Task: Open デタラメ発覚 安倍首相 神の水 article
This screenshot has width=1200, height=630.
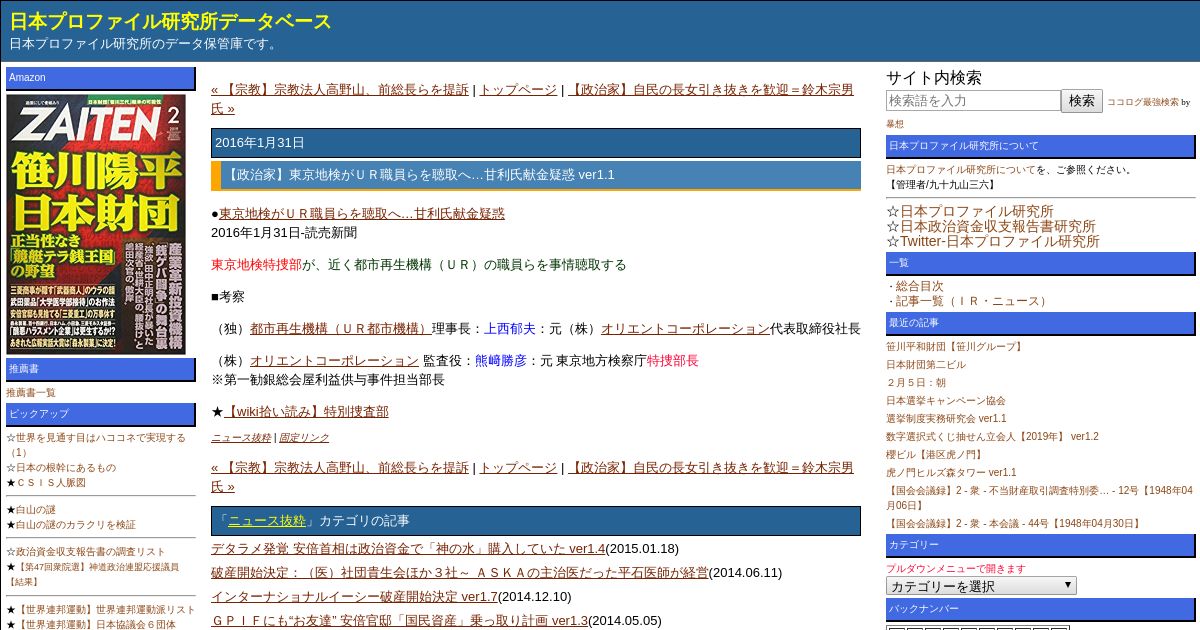Action: coord(408,549)
